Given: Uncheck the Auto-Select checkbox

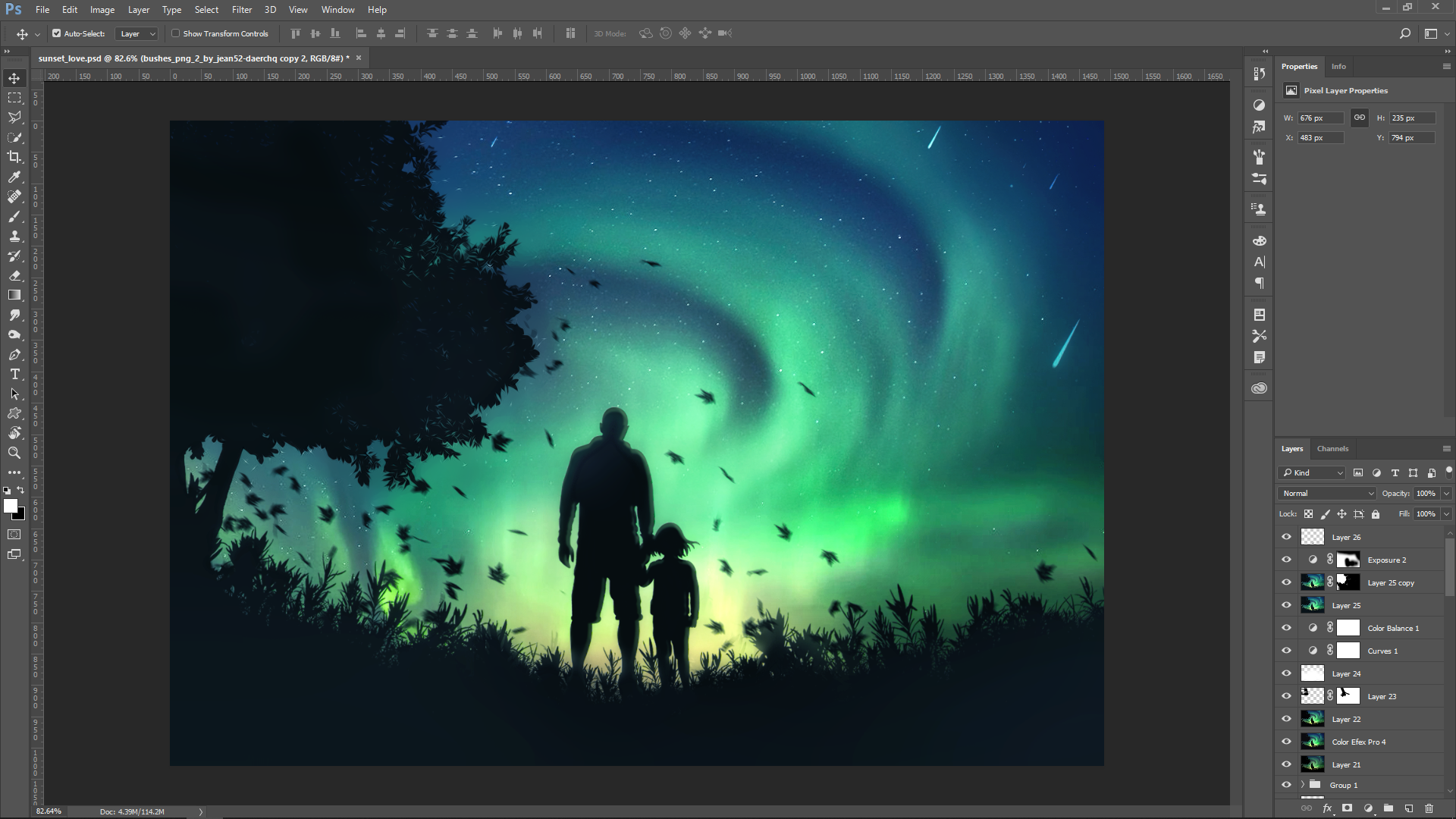Looking at the screenshot, I should pyautogui.click(x=56, y=33).
